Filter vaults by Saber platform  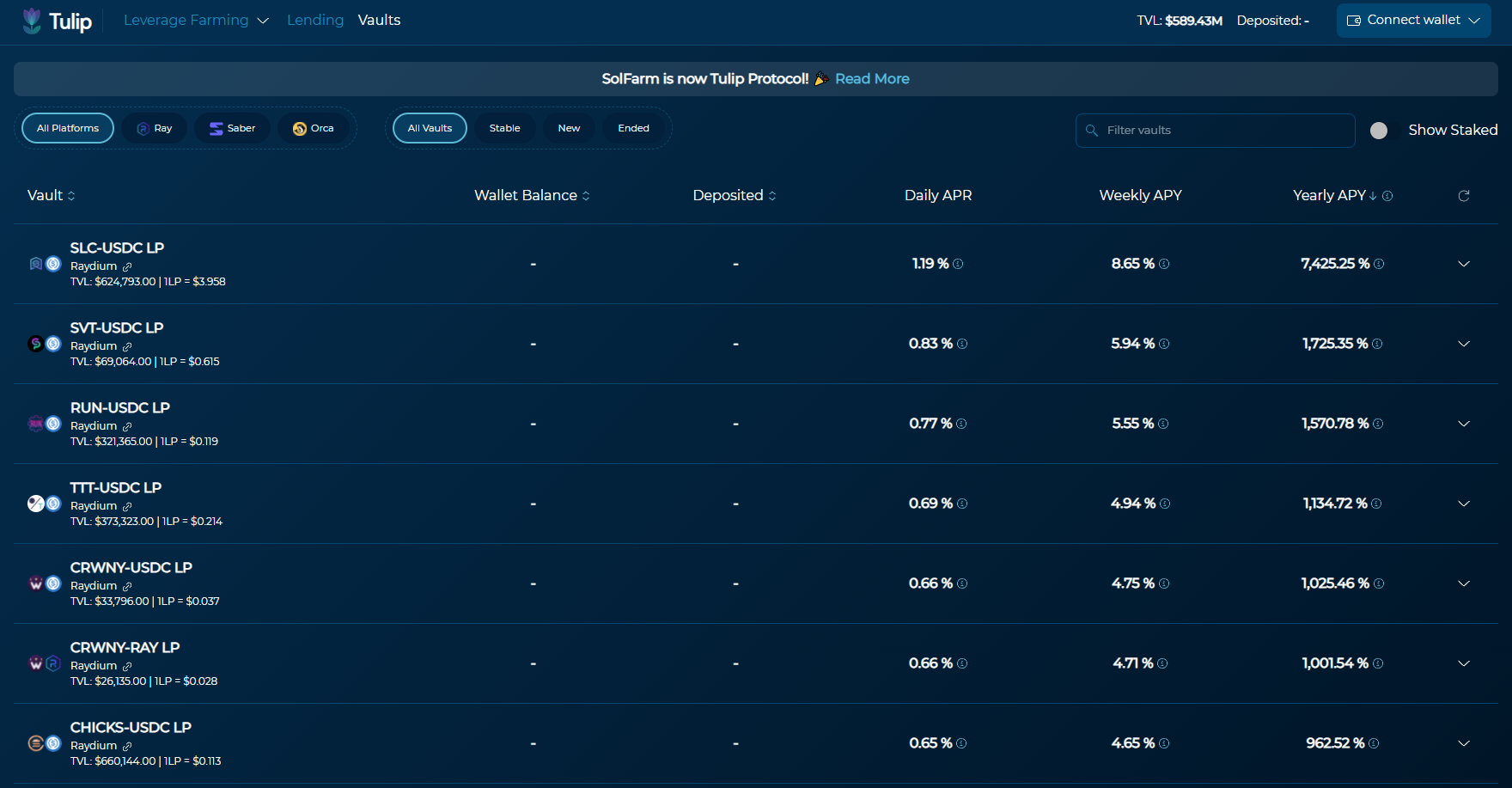[232, 128]
